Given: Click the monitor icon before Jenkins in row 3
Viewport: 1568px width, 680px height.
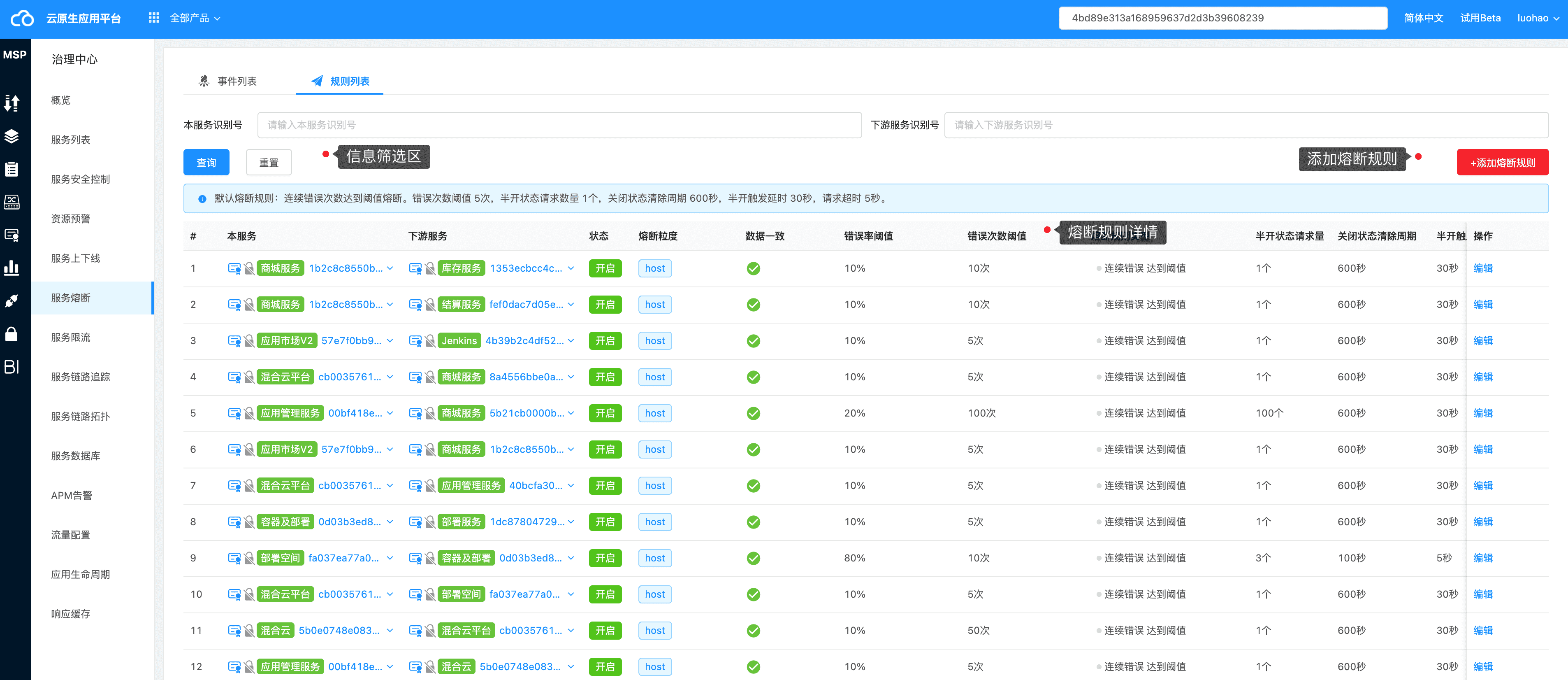Looking at the screenshot, I should click(415, 341).
